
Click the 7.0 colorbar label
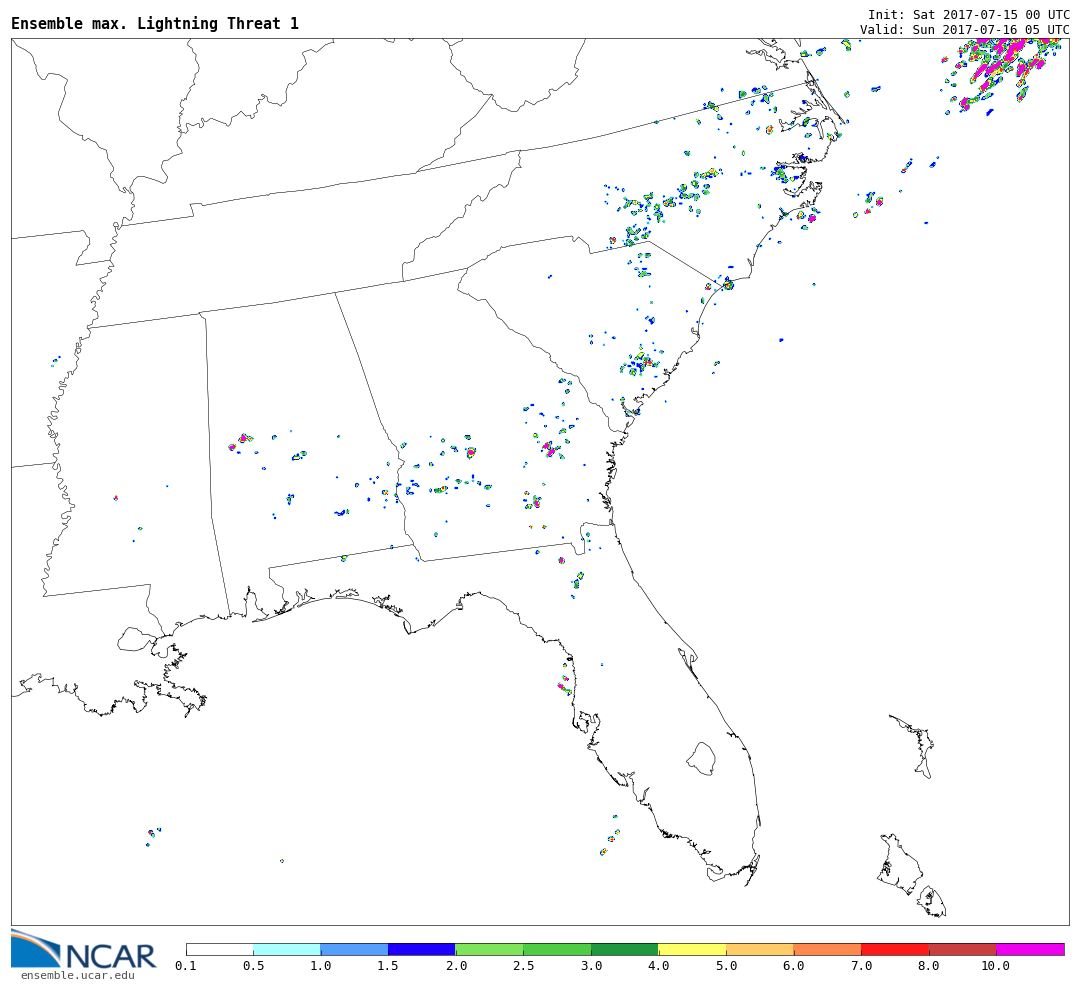point(861,966)
